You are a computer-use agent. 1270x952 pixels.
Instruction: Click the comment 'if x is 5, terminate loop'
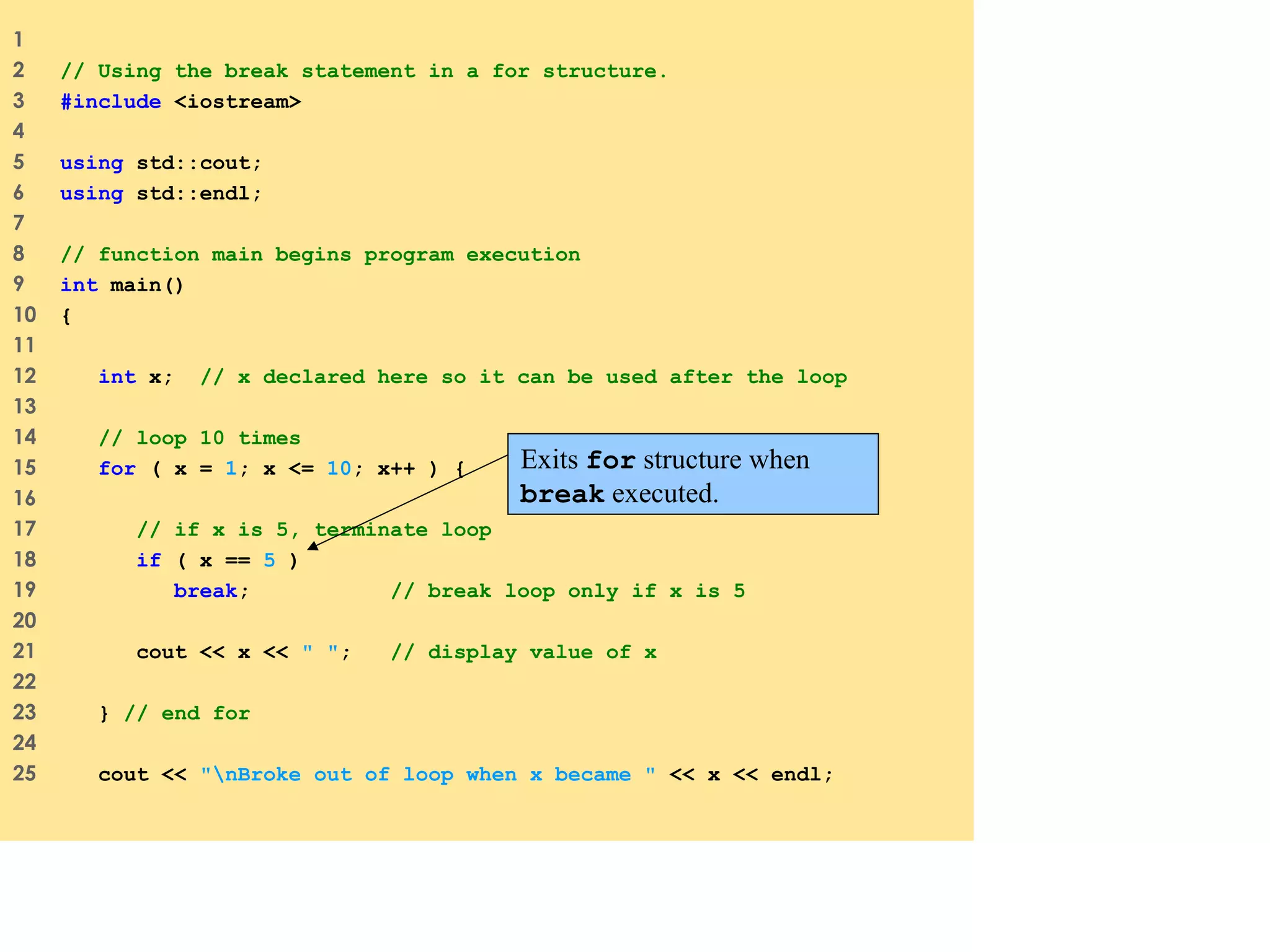pyautogui.click(x=314, y=530)
